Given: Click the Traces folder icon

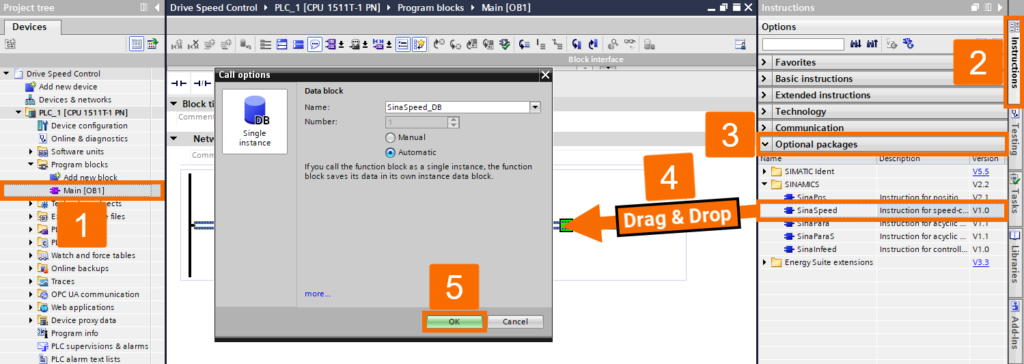Looking at the screenshot, I should click(x=43, y=281).
